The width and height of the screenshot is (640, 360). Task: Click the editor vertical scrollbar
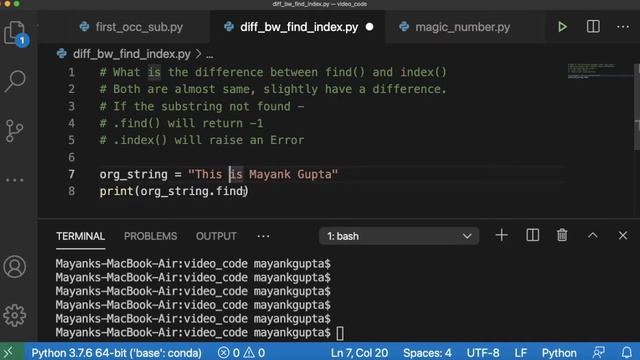637,107
